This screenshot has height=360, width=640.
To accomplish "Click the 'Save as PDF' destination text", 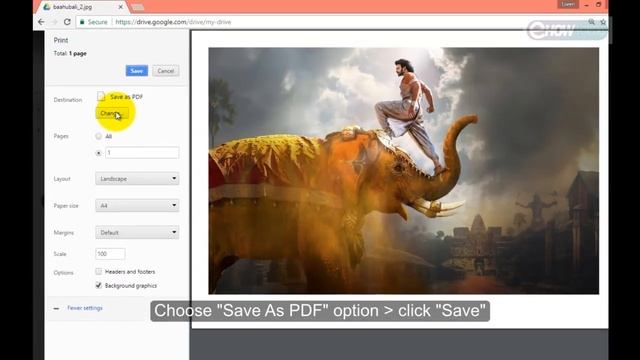I will [126, 97].
